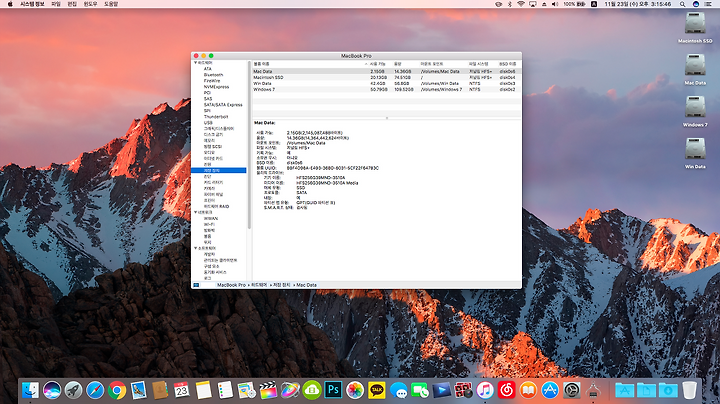Launch Google Chrome from the dock
Screen dimensions: 720x404
coord(117,390)
